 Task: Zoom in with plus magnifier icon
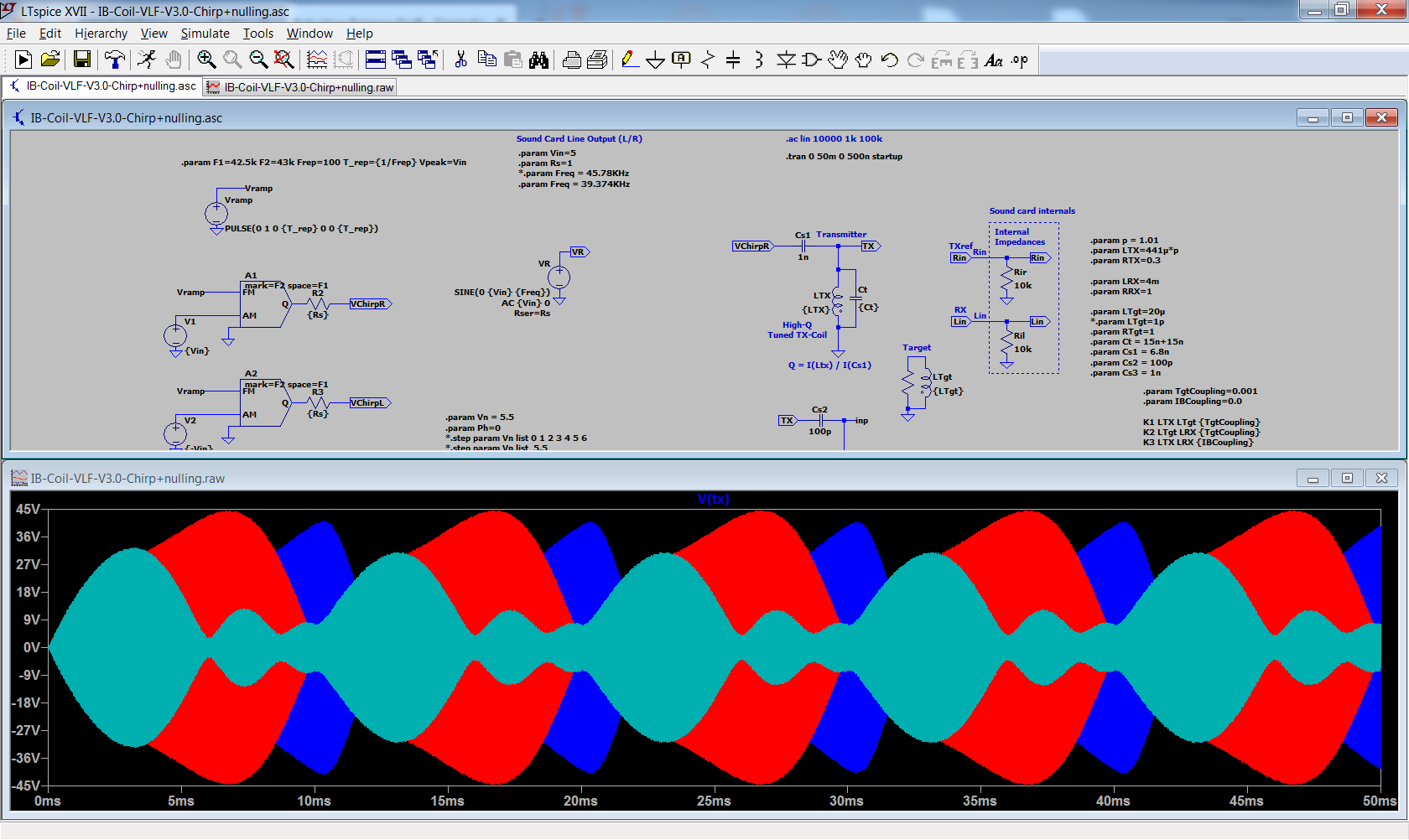[206, 60]
